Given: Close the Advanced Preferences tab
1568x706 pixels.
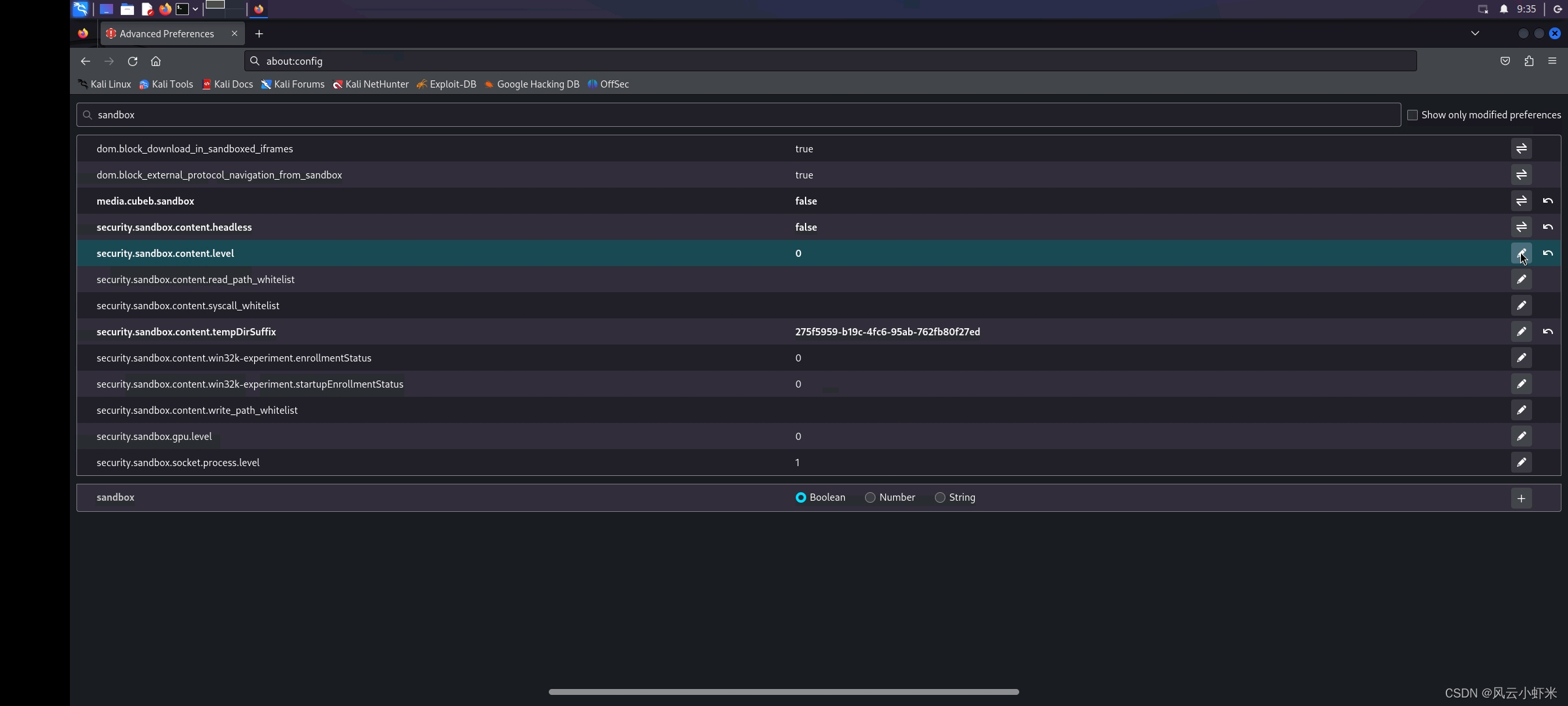Looking at the screenshot, I should 235,33.
